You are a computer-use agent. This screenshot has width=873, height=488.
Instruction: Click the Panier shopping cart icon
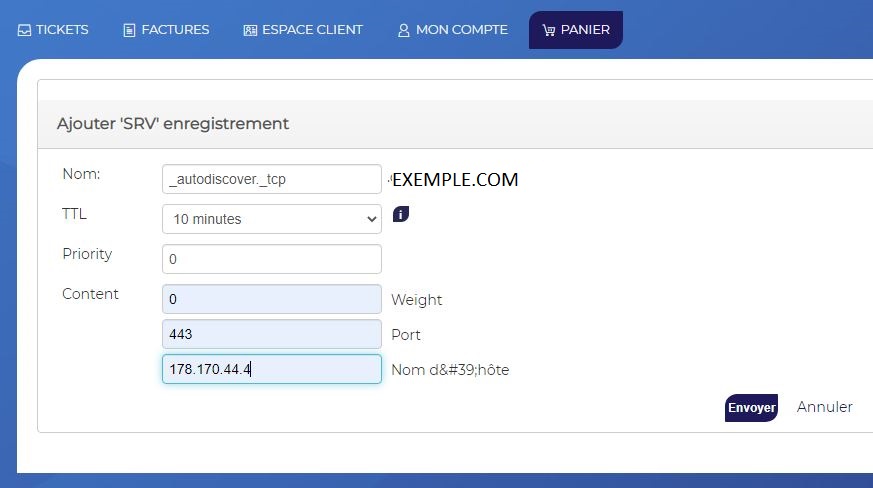point(549,30)
